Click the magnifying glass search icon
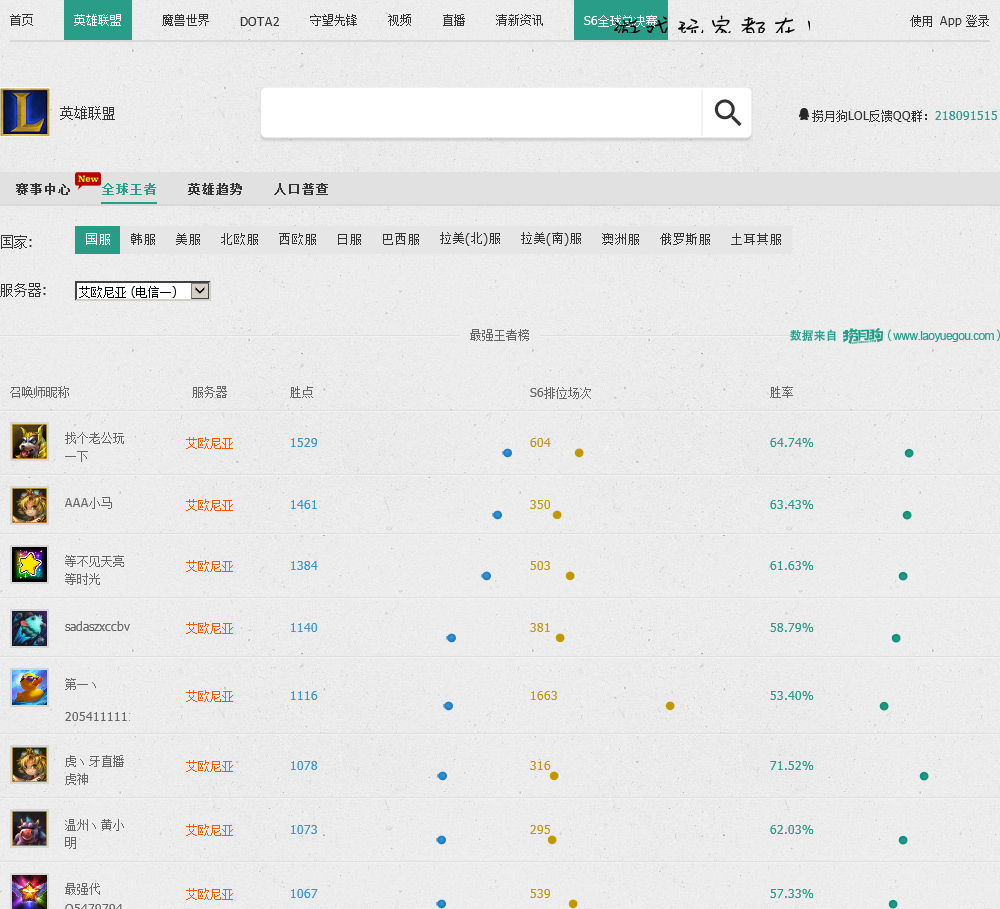 727,113
